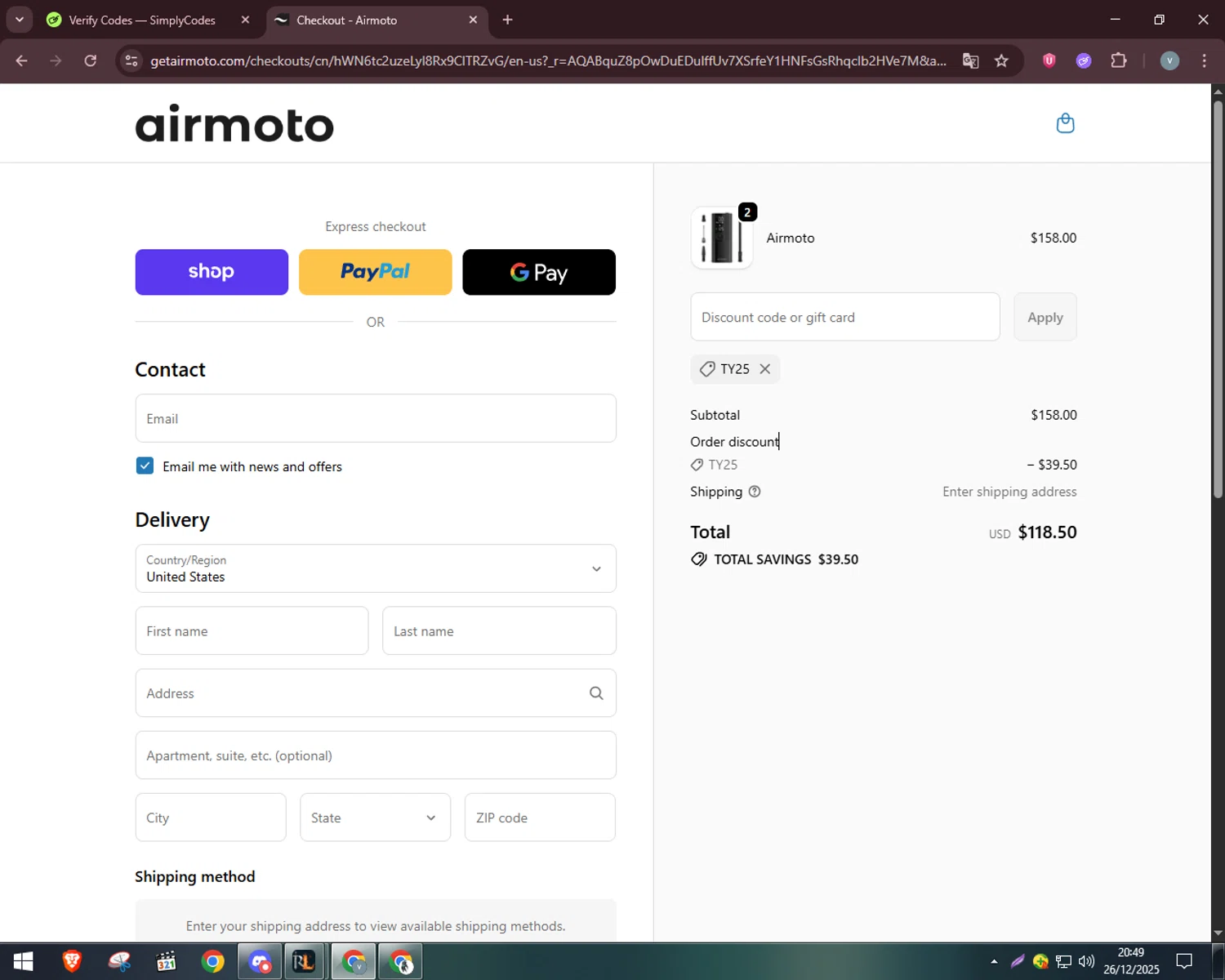This screenshot has height=980, width=1225.
Task: Click the browser address bar URL
Action: point(548,61)
